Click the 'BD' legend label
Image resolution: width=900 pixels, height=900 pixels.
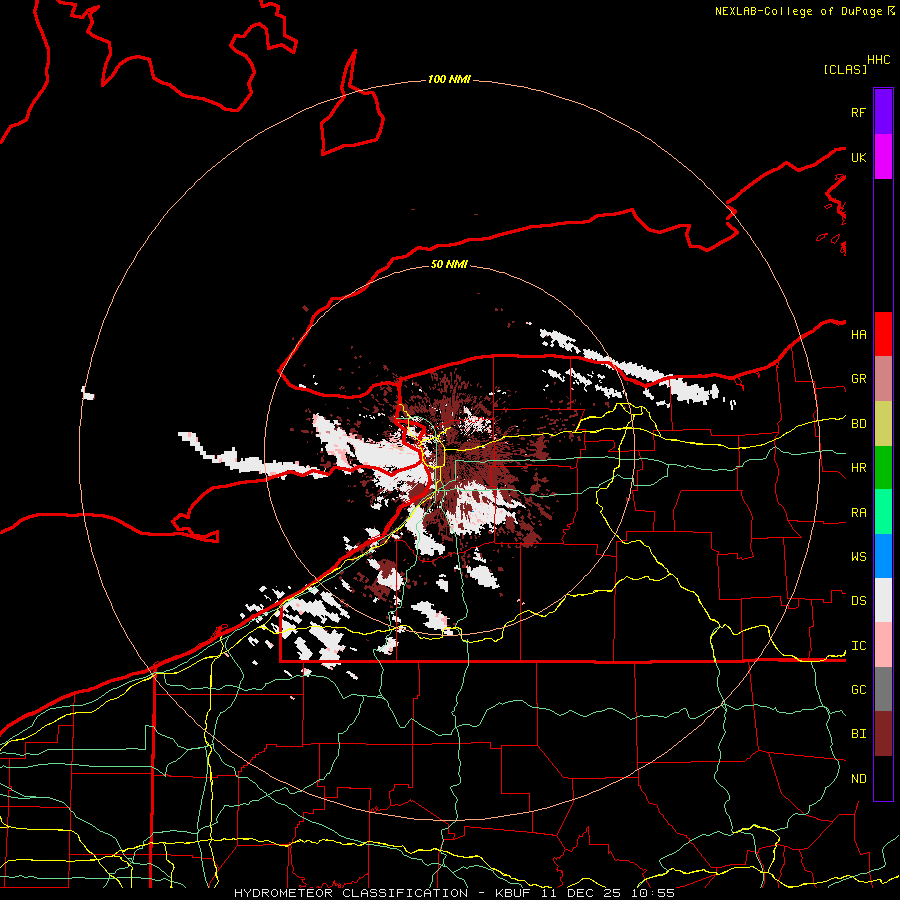click(x=858, y=424)
